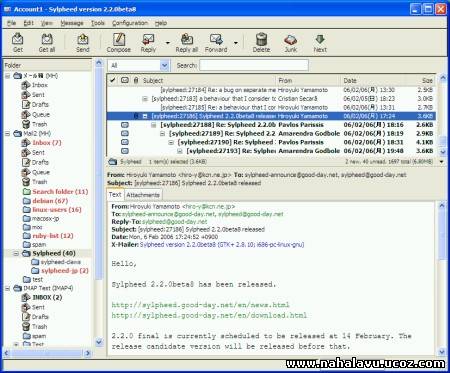This screenshot has height=373, width=450.
Task: Click the Reply toolbar icon
Action: point(148,43)
